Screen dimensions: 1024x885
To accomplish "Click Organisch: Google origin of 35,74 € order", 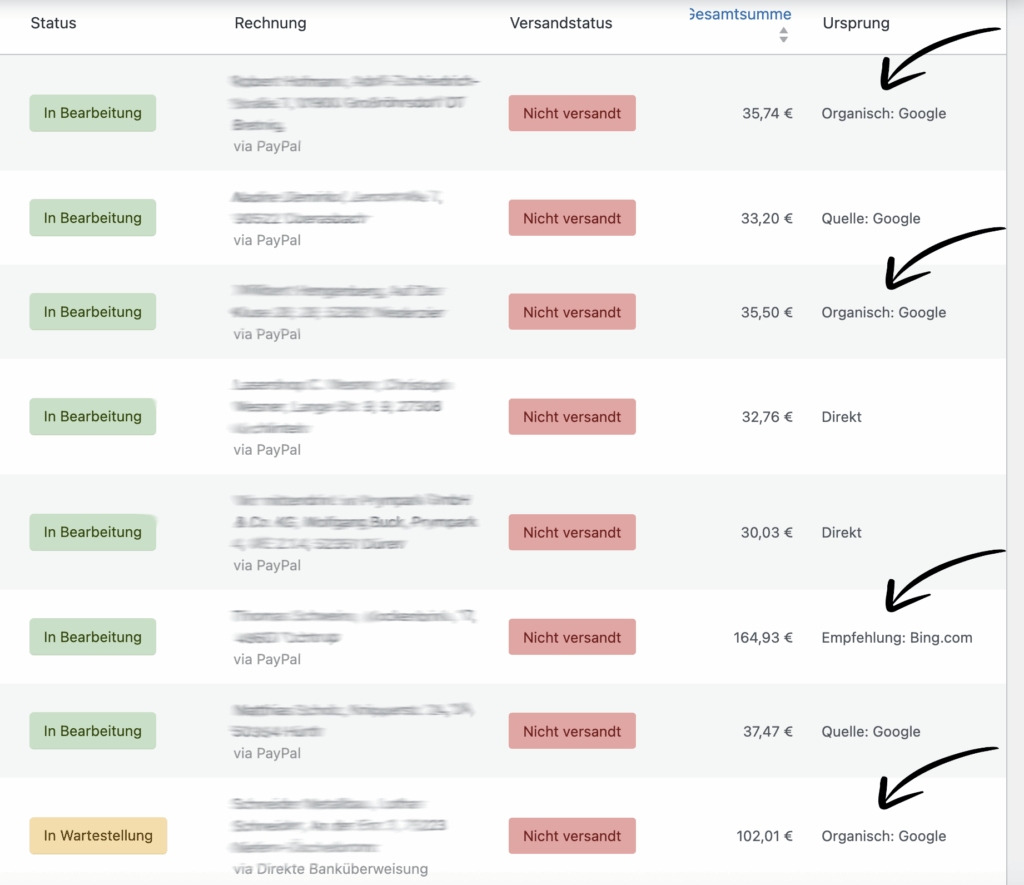I will click(x=884, y=114).
